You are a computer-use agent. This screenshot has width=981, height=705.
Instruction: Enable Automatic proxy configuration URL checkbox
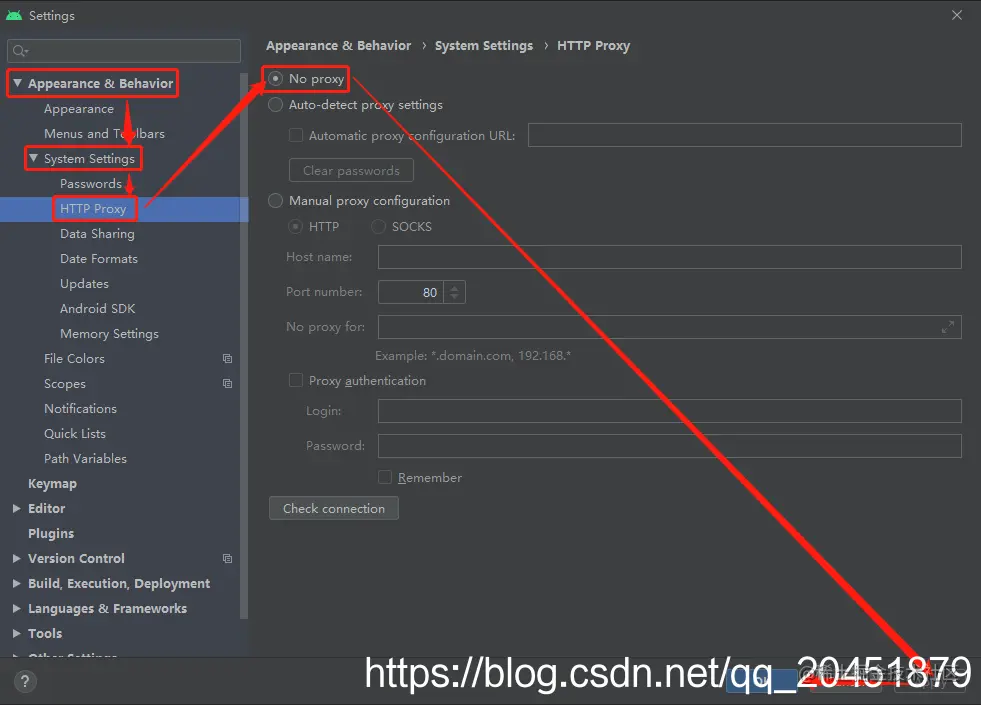tap(296, 135)
